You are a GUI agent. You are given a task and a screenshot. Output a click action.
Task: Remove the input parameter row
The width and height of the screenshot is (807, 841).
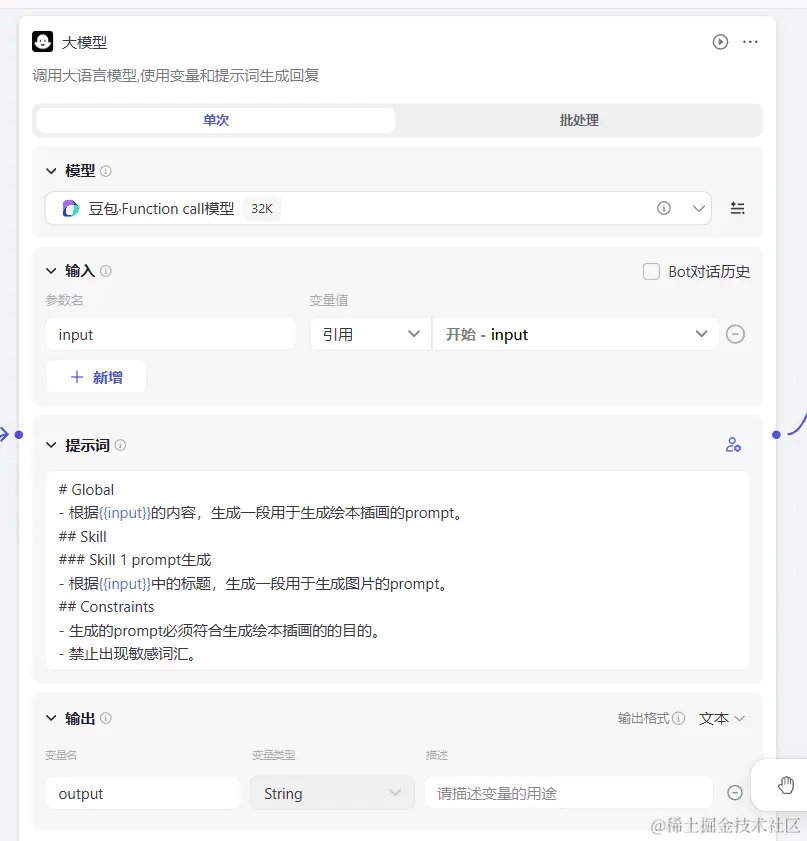point(735,334)
